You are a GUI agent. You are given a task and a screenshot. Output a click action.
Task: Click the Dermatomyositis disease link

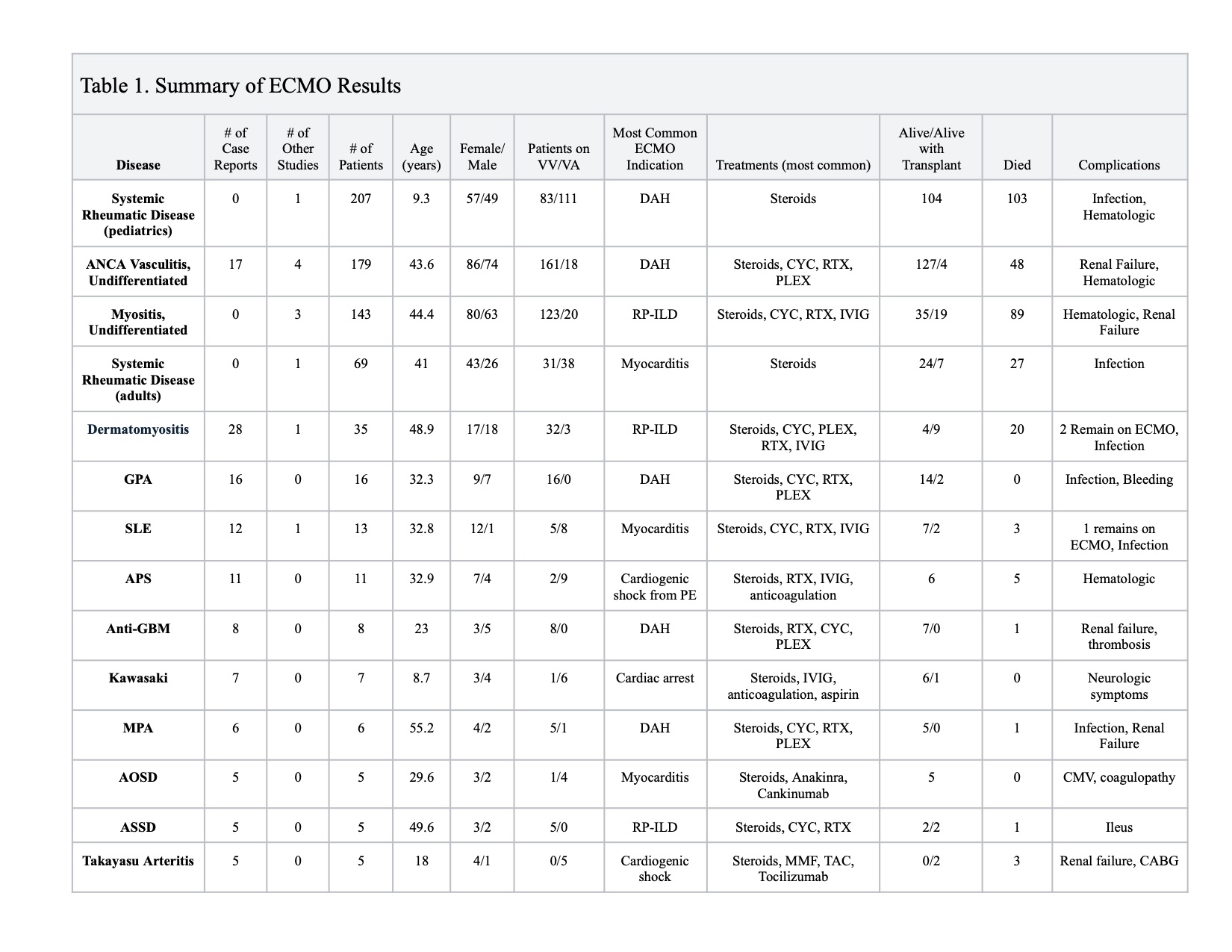[138, 429]
